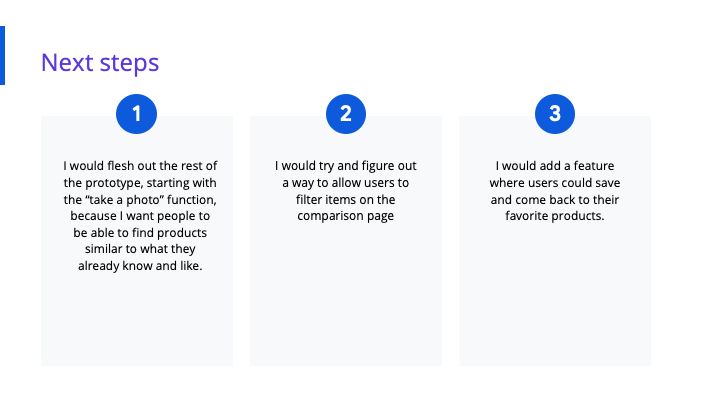Click text 'filter items on the'
Viewport: 720px width, 405px height.
pos(346,200)
